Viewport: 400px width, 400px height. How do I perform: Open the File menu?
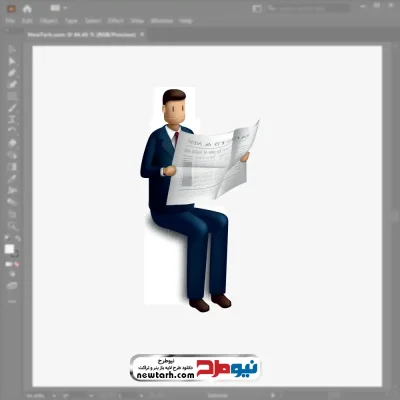10,21
